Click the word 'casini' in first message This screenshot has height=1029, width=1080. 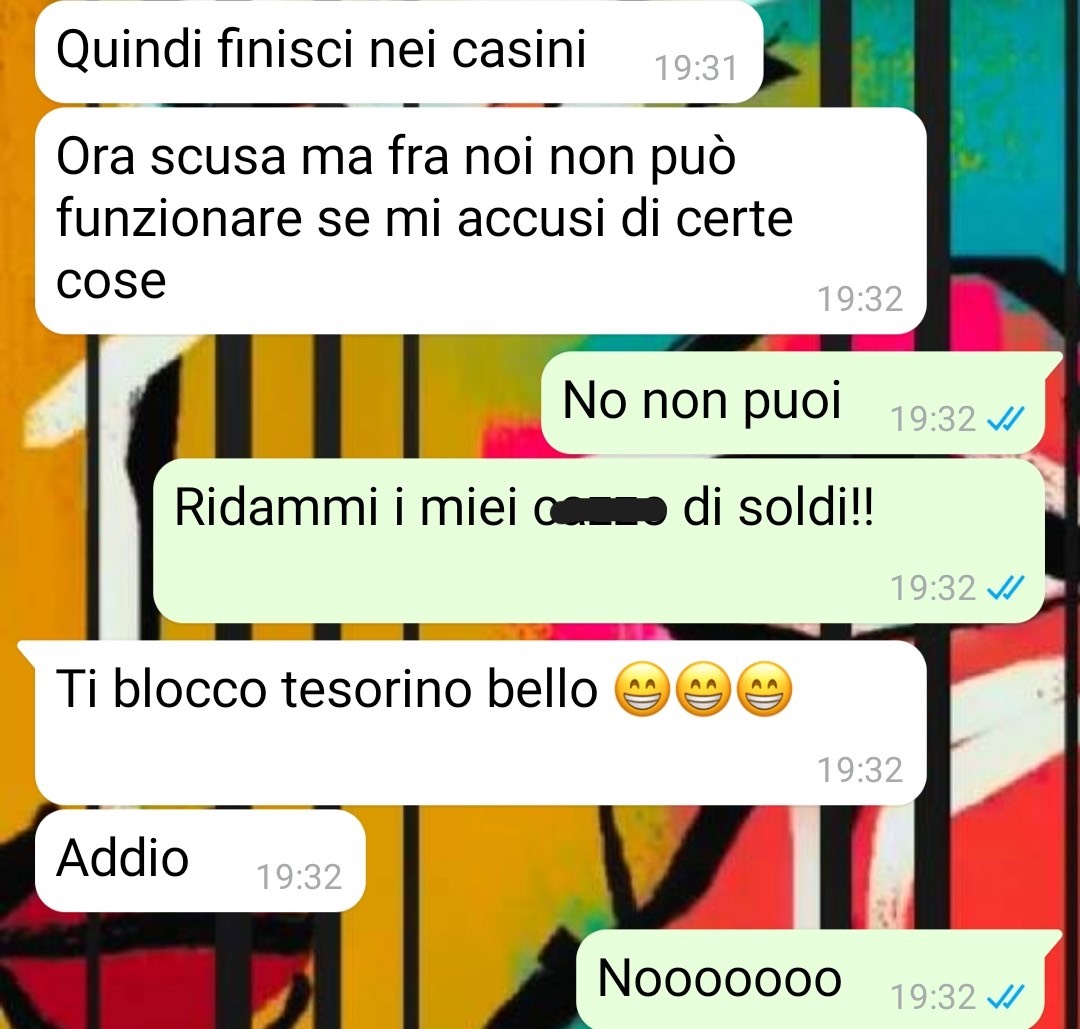pyautogui.click(x=519, y=49)
